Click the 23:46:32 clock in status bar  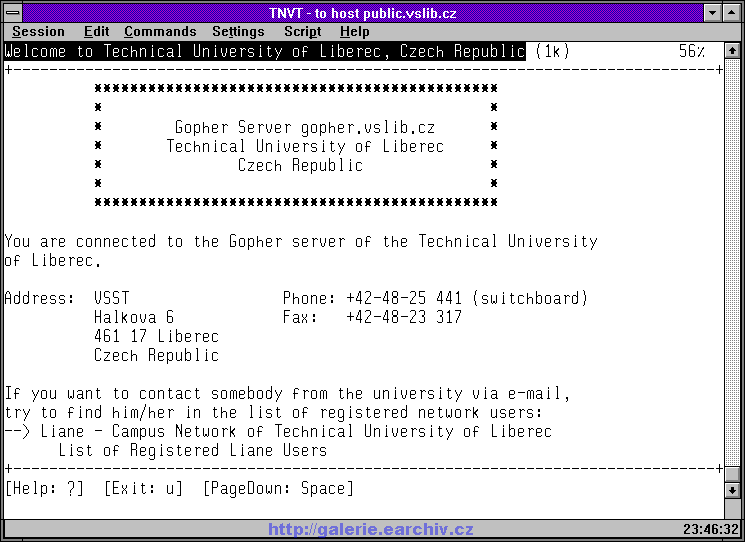[x=711, y=529]
